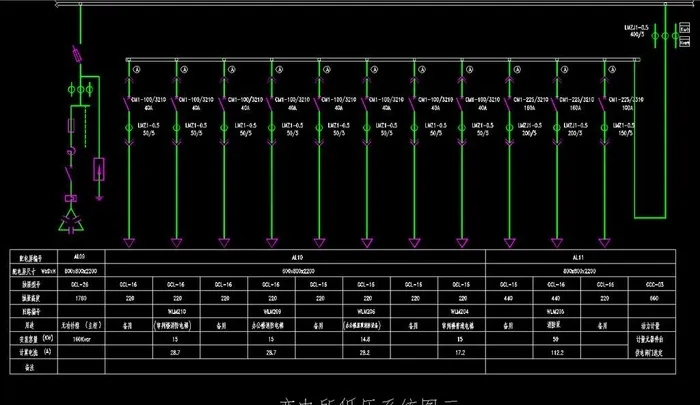Click the WLM210 circuit number cell
The image size is (700, 405).
tap(176, 312)
